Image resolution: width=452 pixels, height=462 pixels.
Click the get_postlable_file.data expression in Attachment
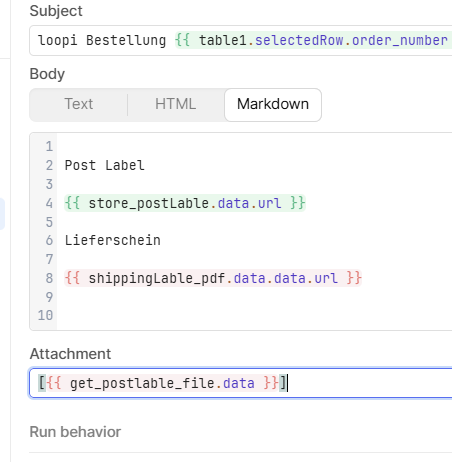click(163, 383)
